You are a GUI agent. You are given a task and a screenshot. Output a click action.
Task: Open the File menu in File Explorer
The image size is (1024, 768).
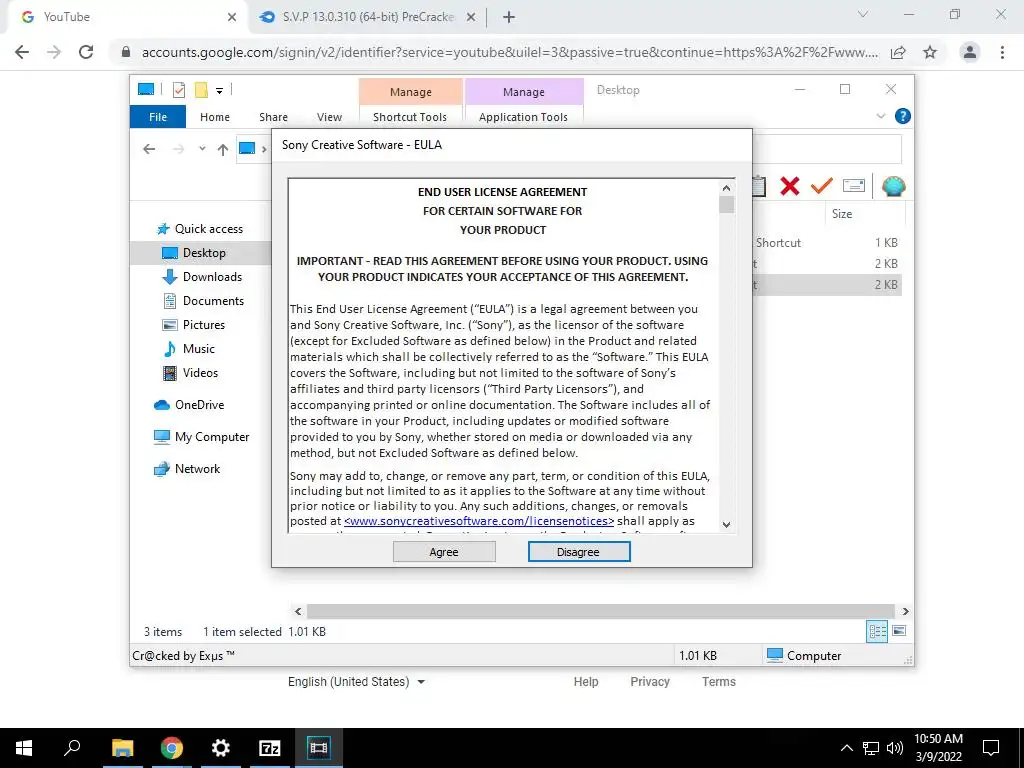158,117
